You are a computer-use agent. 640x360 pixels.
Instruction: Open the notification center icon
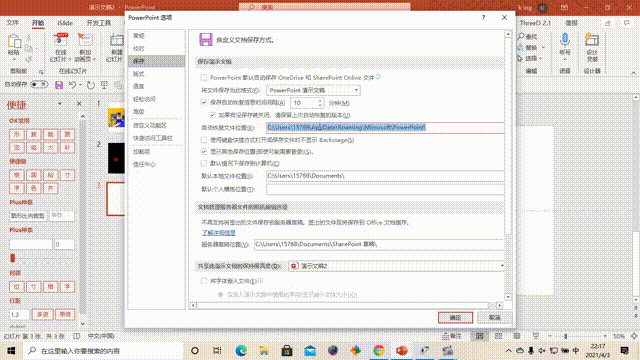pos(624,350)
